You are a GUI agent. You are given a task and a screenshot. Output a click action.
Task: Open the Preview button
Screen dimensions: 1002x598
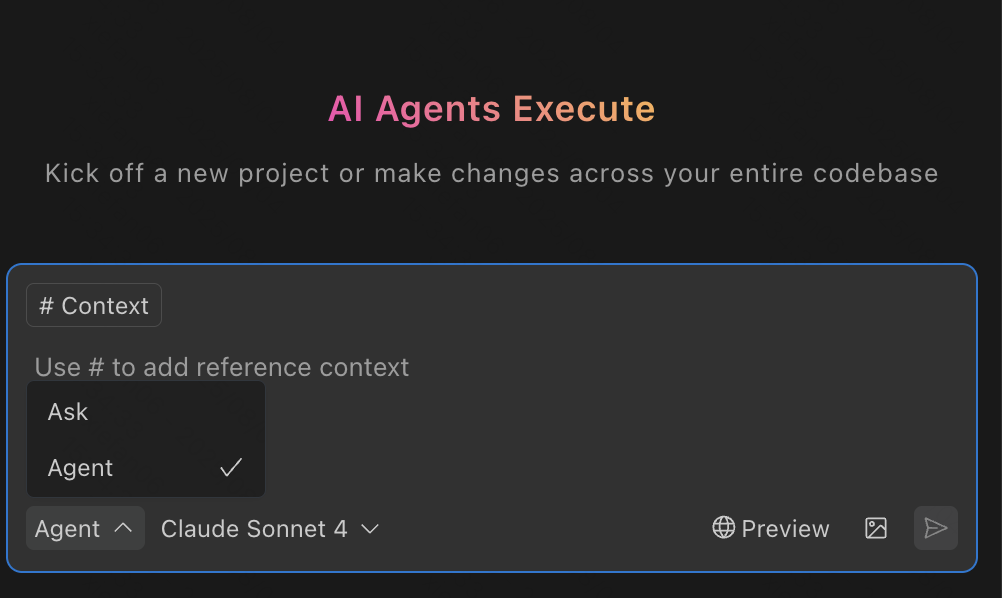pyautogui.click(x=771, y=528)
